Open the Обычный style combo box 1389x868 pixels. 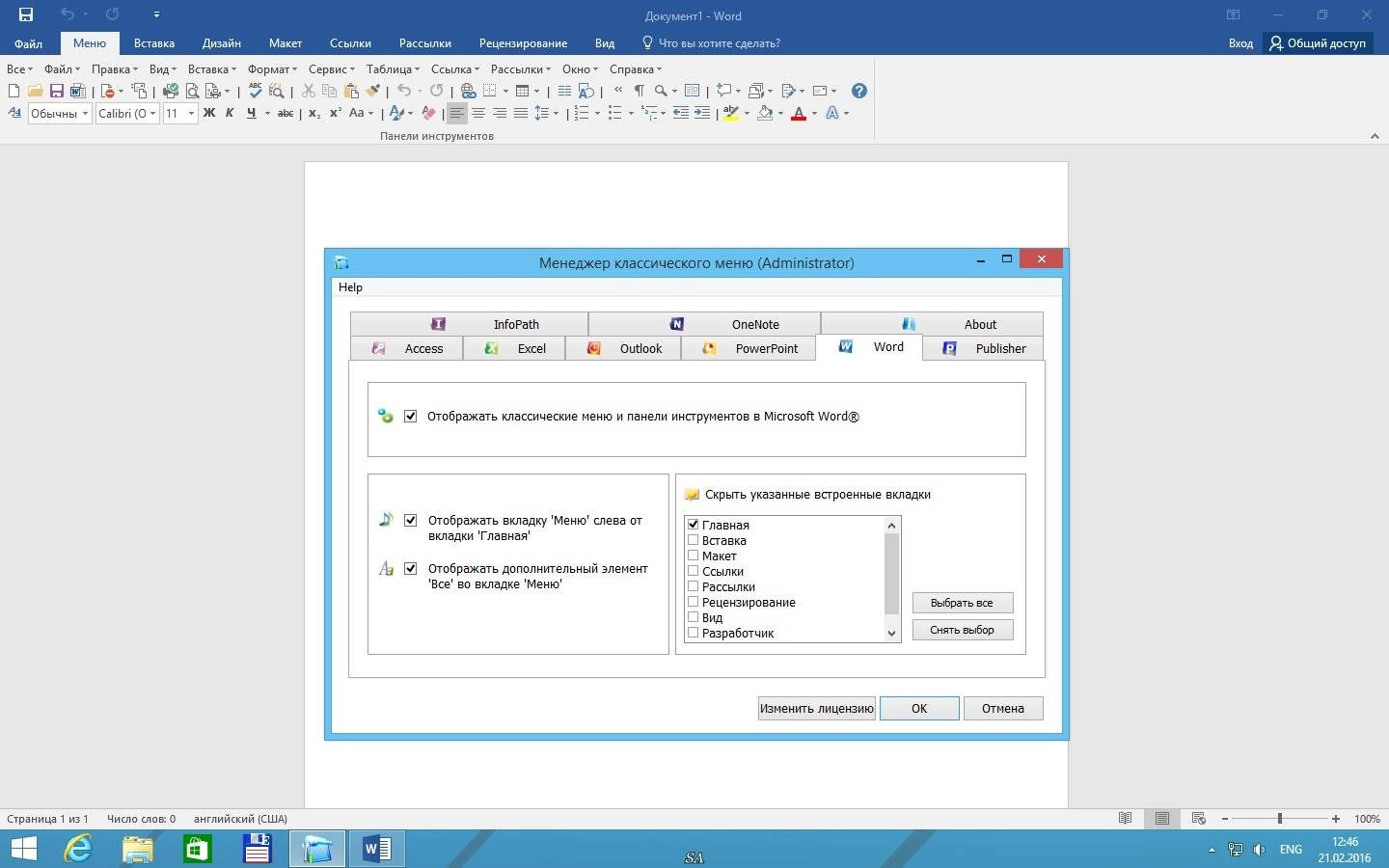59,113
